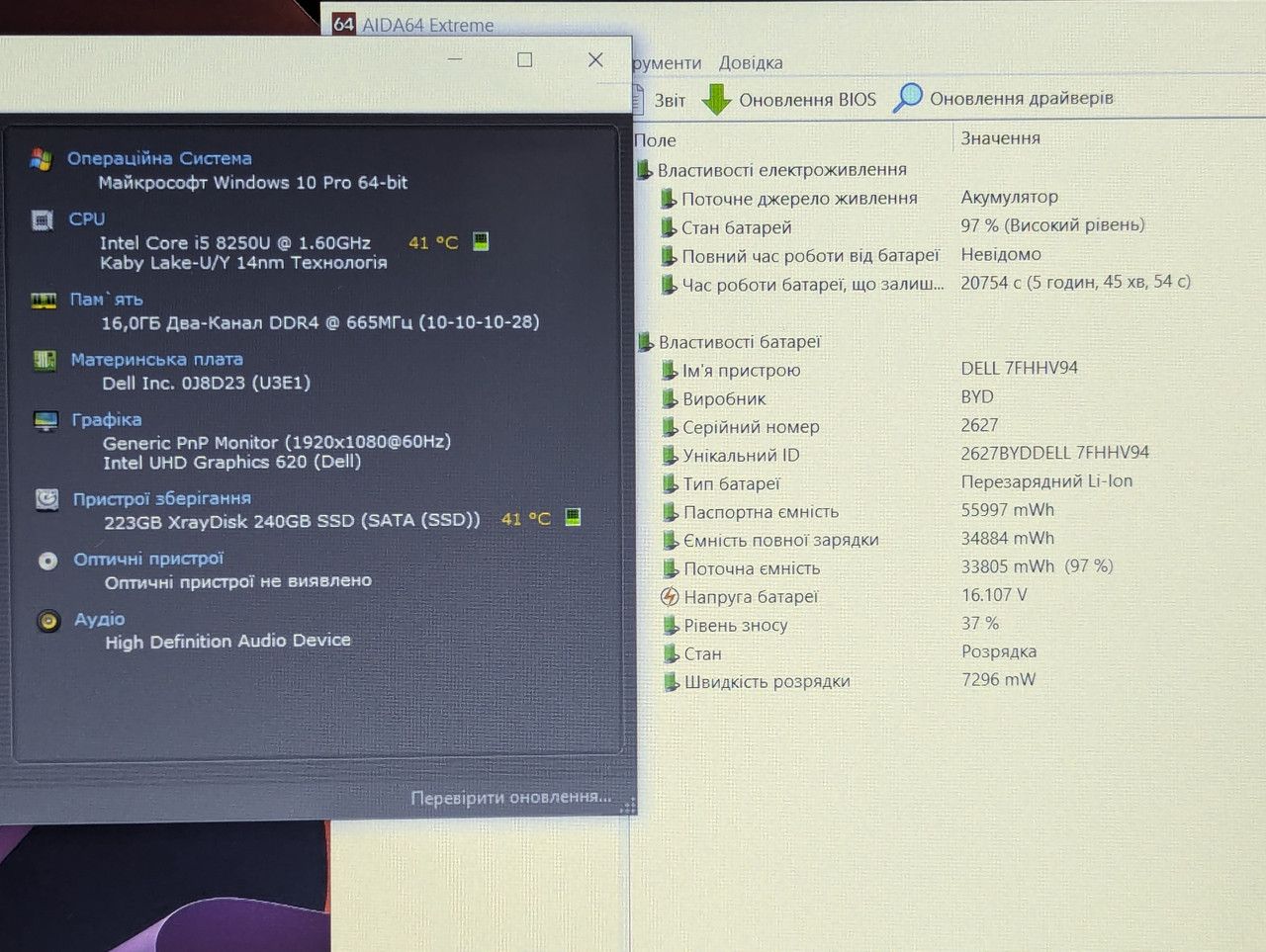The height and width of the screenshot is (952, 1266).
Task: Click the 37 % wear level value
Action: [980, 624]
